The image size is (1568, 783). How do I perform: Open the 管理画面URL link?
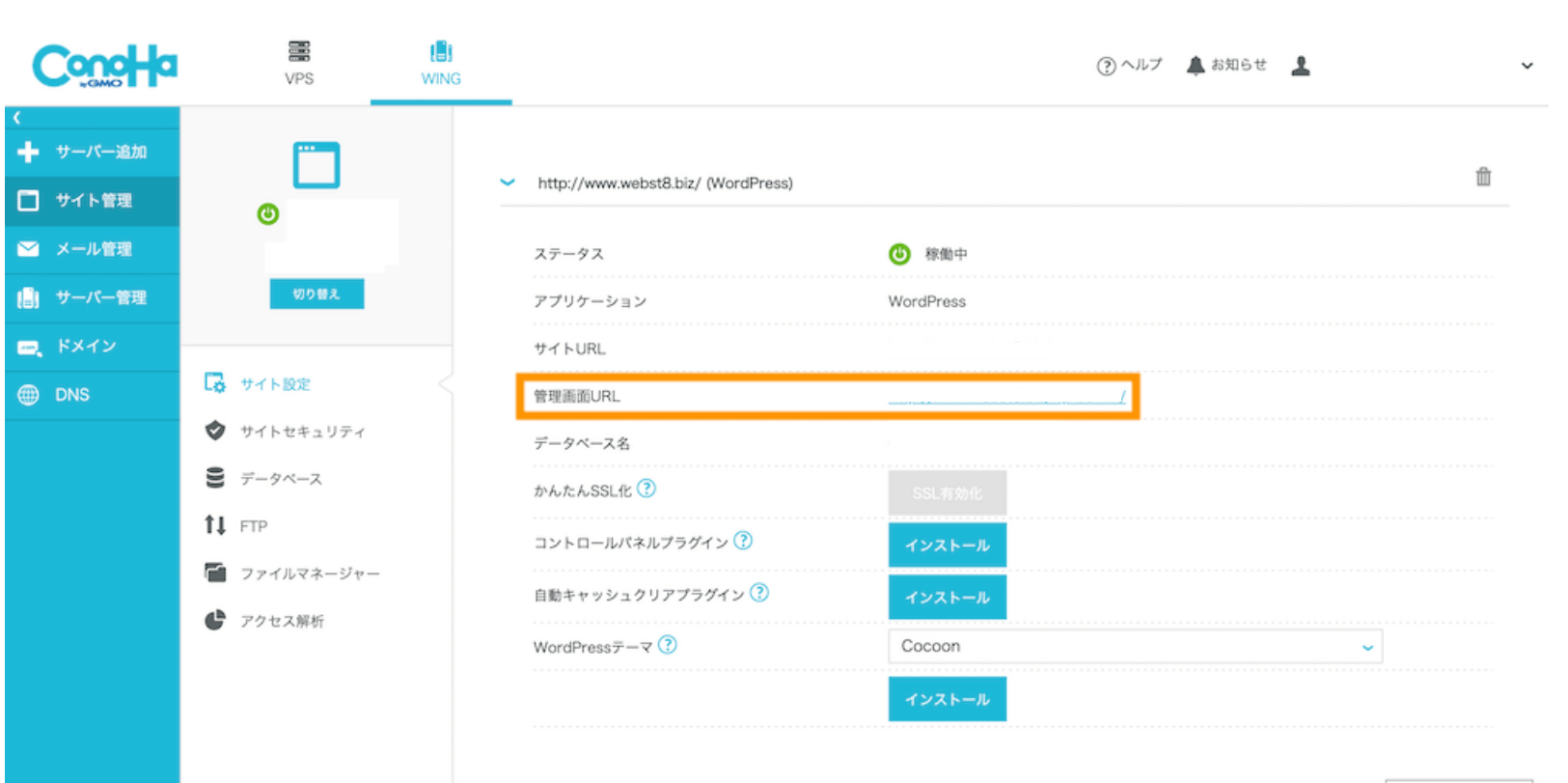1004,396
